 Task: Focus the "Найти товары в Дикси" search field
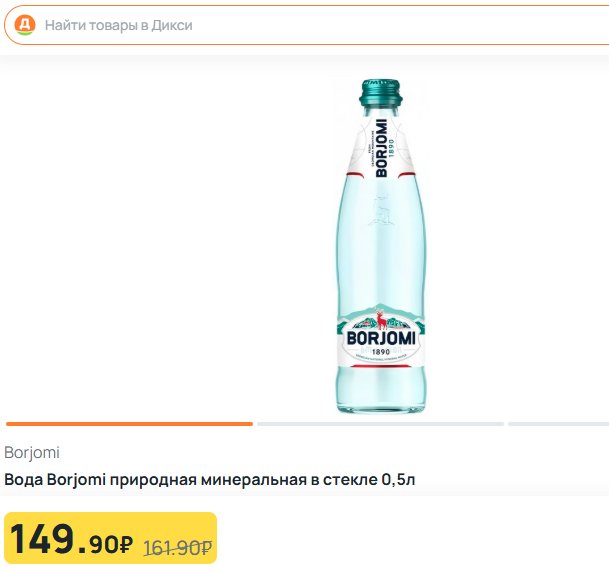(x=307, y=25)
